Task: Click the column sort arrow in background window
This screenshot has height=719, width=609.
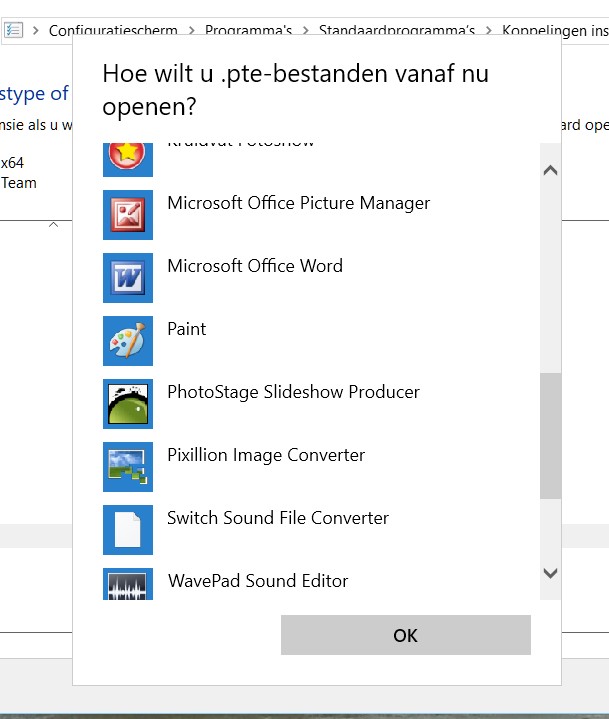Action: pos(54,224)
